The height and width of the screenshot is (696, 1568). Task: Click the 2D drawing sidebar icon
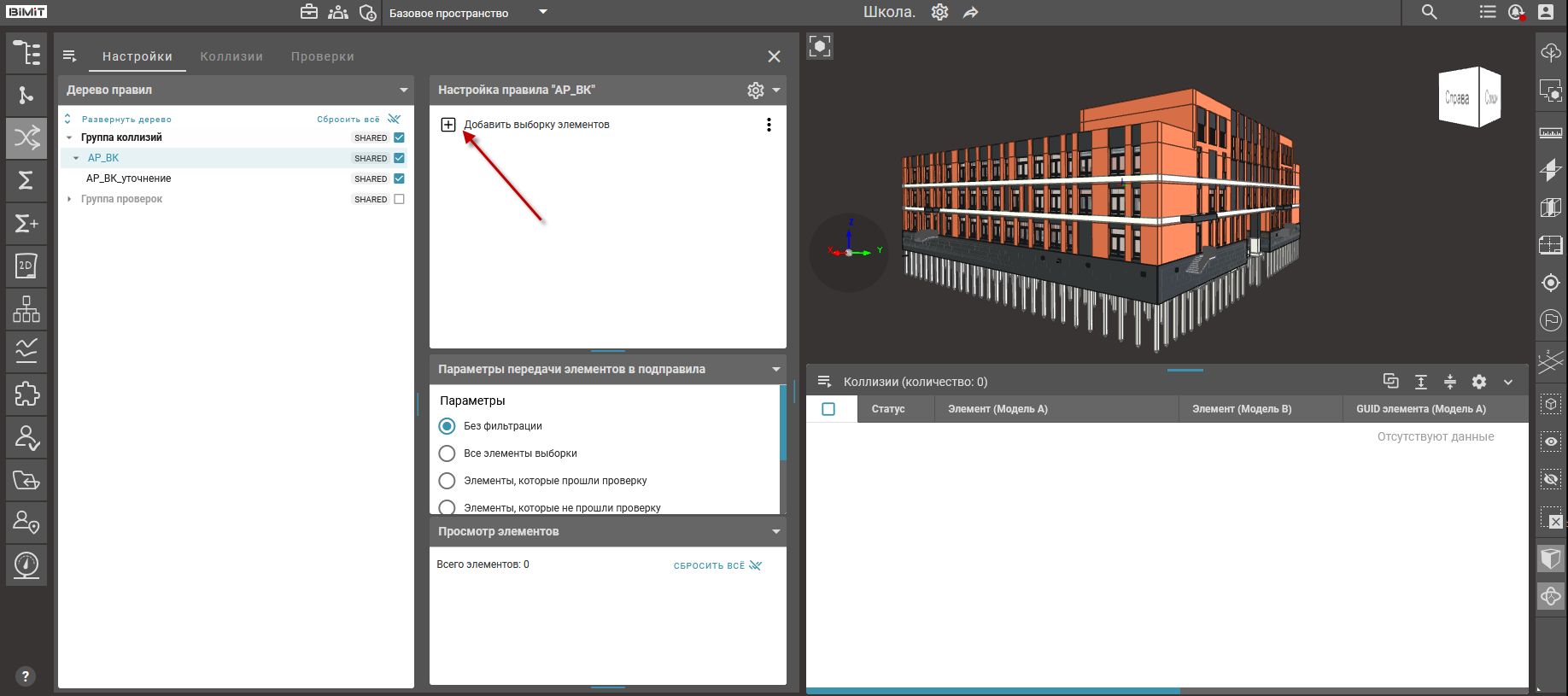pos(26,266)
